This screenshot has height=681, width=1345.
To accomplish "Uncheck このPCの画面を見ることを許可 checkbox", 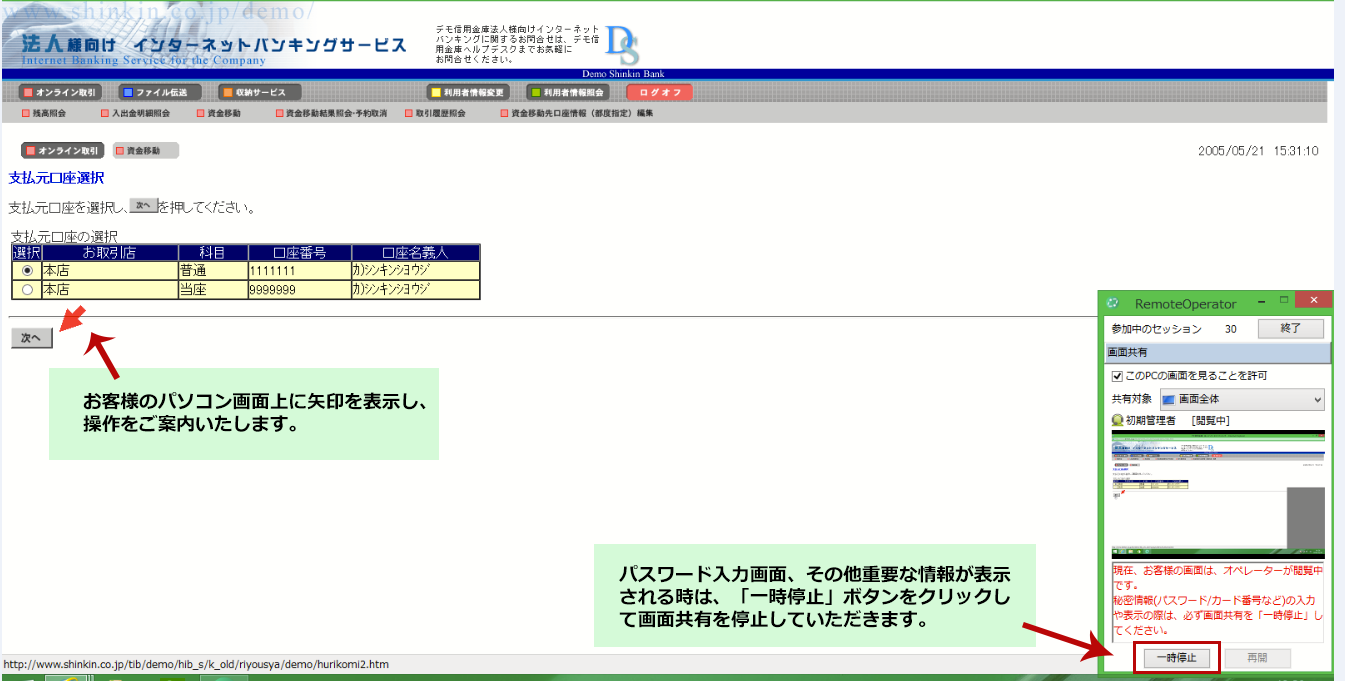I will [x=1117, y=376].
